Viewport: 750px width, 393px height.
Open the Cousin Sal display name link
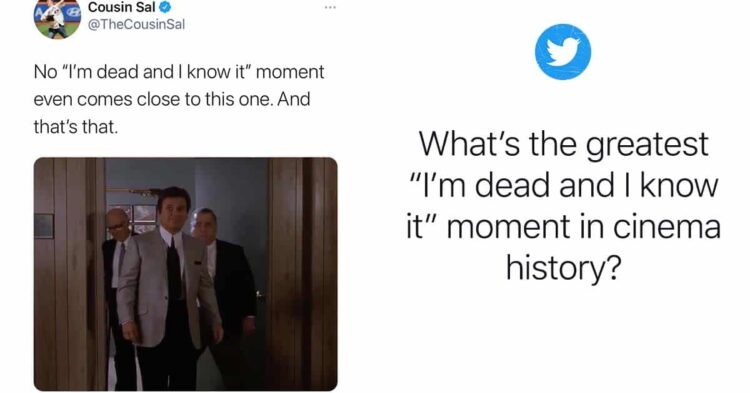[122, 8]
